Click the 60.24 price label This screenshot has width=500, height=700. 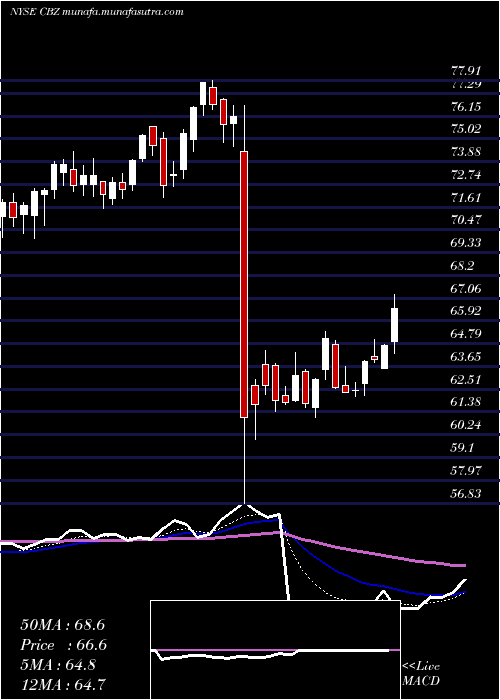(x=466, y=425)
